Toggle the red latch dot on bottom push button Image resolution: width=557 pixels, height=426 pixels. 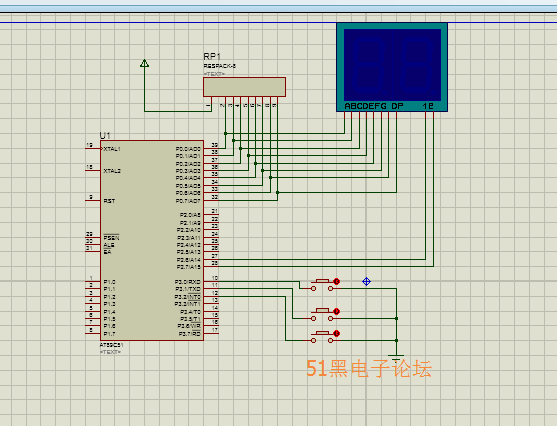point(337,333)
